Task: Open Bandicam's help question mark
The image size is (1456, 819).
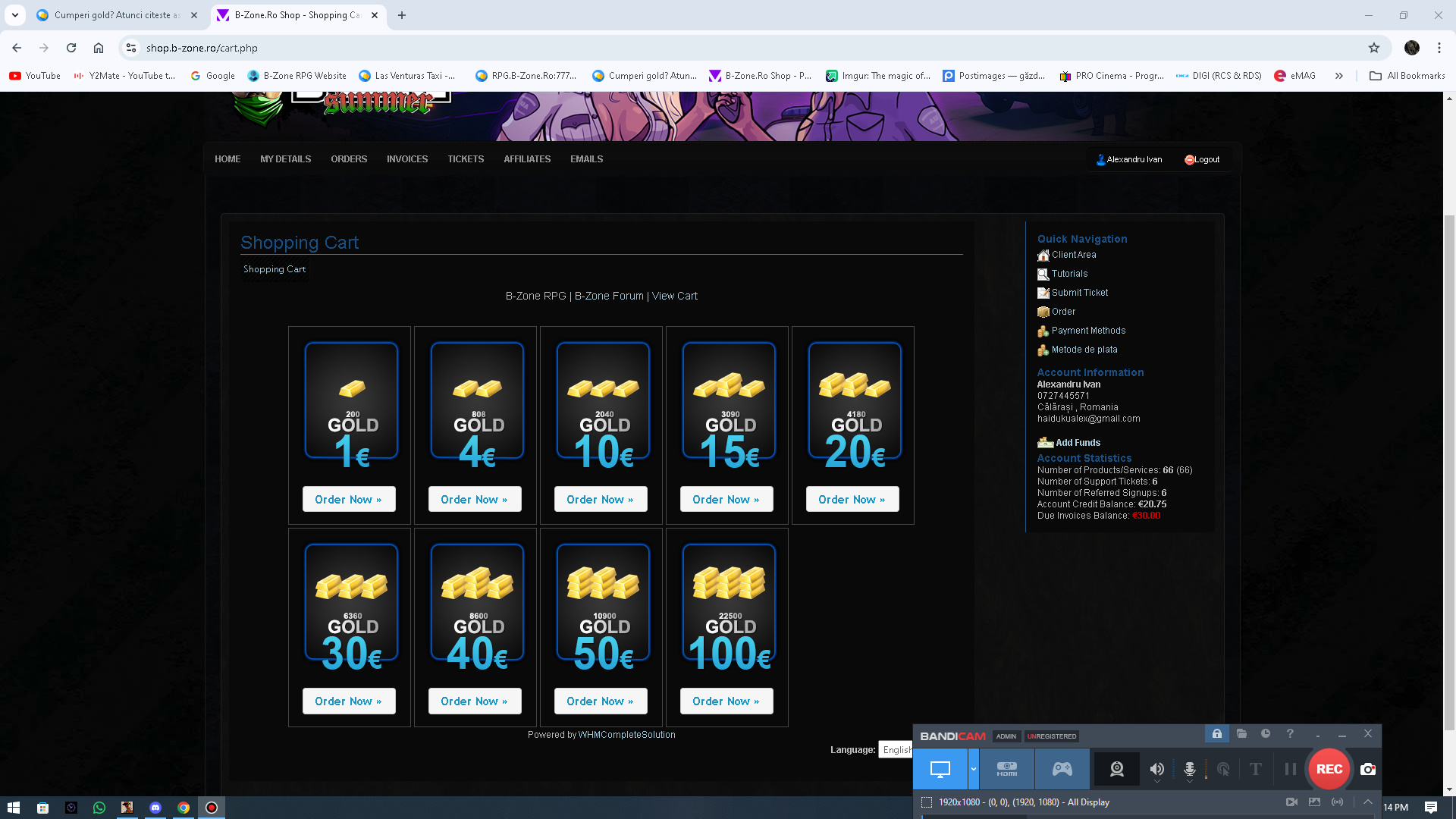Action: [1290, 734]
